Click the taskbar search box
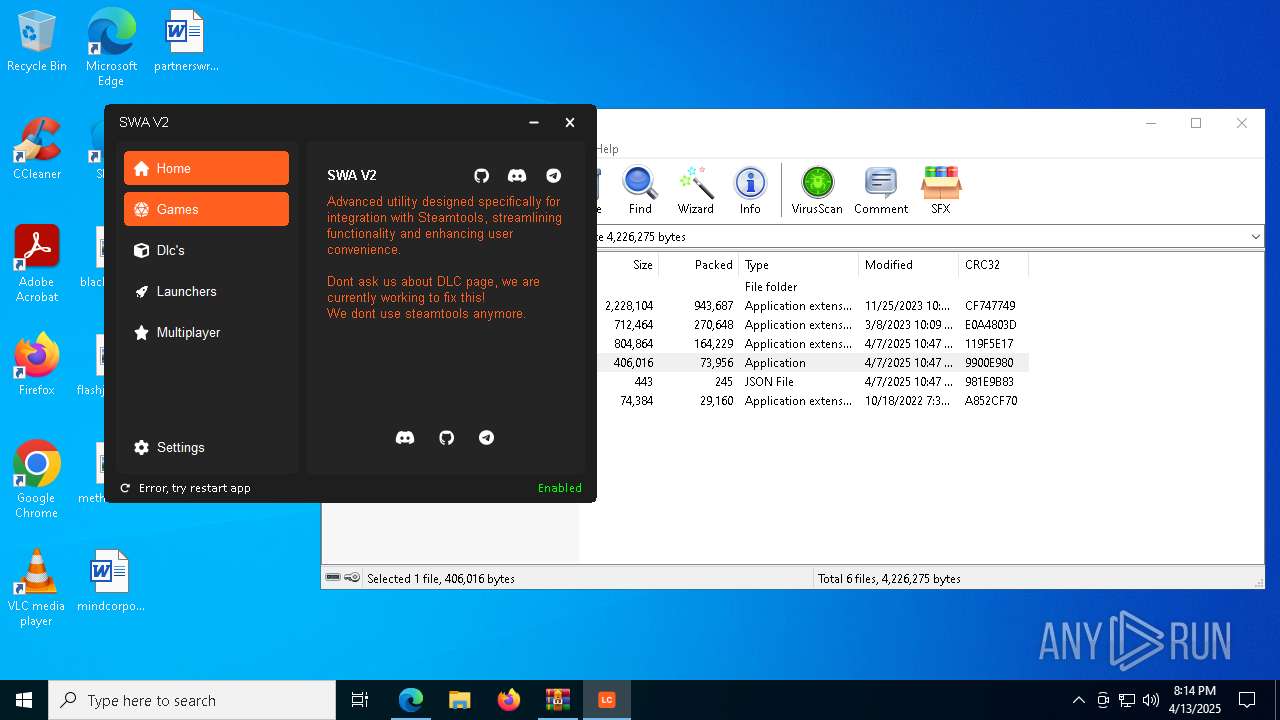The height and width of the screenshot is (720, 1280). coord(192,700)
